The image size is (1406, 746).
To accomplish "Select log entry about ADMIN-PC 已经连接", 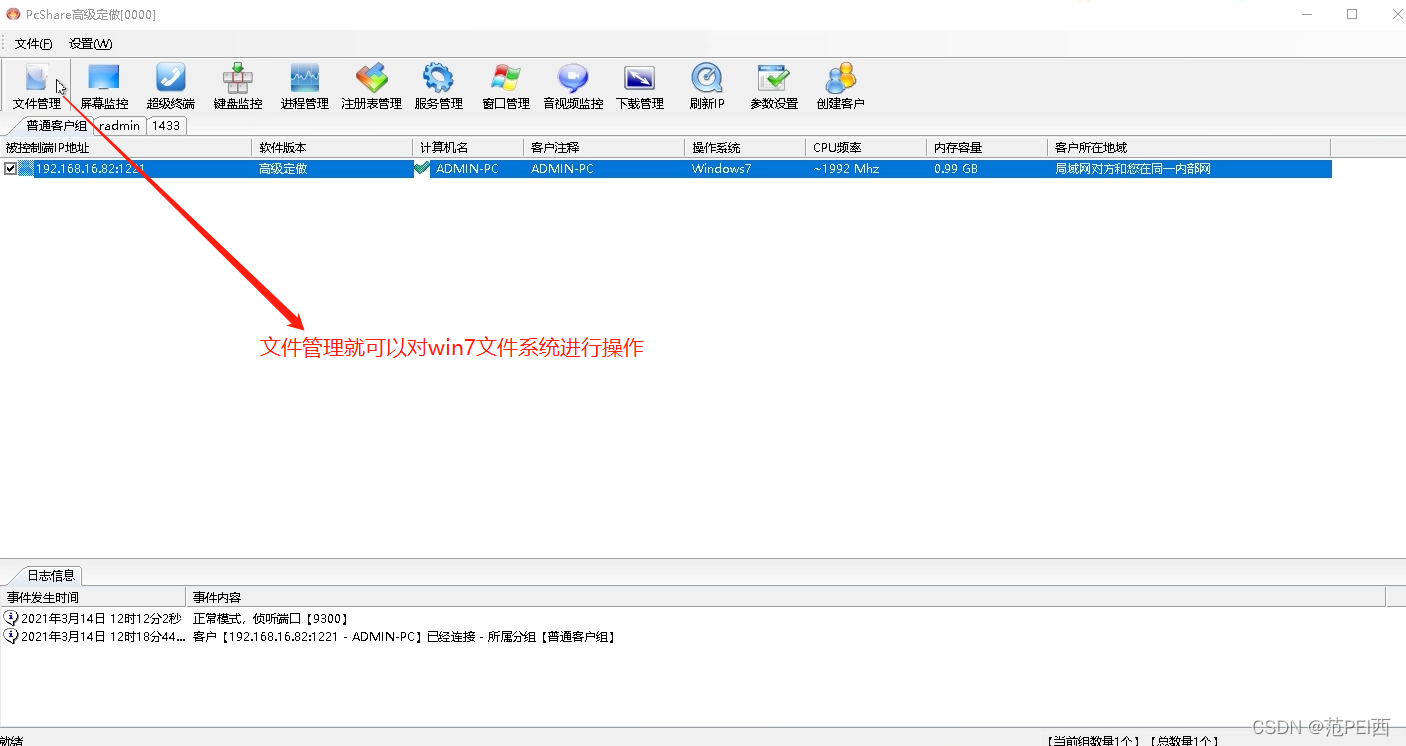I will click(404, 636).
